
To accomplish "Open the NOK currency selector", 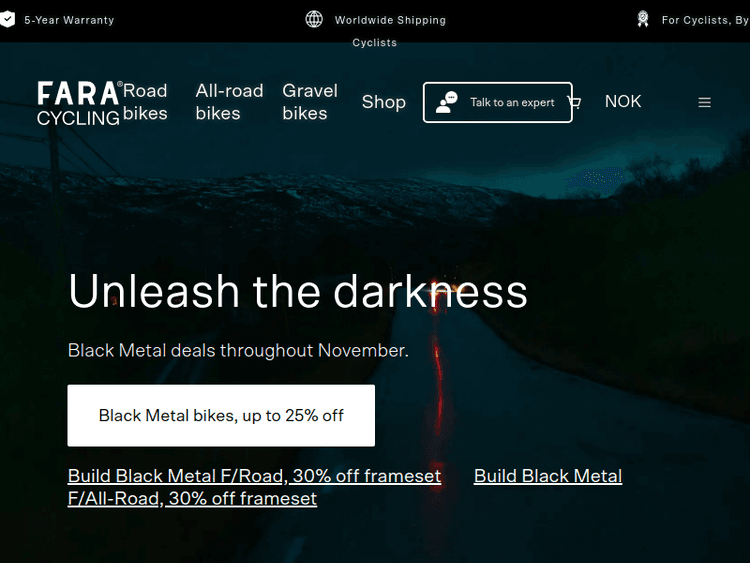I will click(623, 101).
